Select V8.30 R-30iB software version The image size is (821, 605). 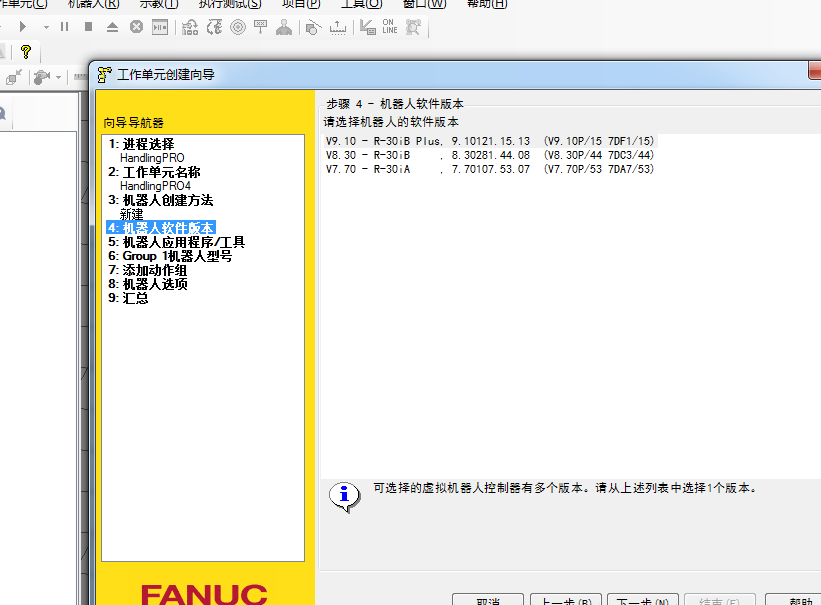click(x=490, y=155)
